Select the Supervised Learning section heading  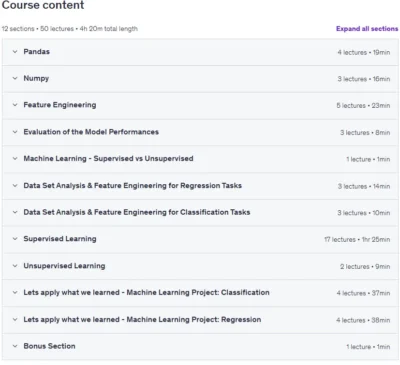[x=60, y=239]
